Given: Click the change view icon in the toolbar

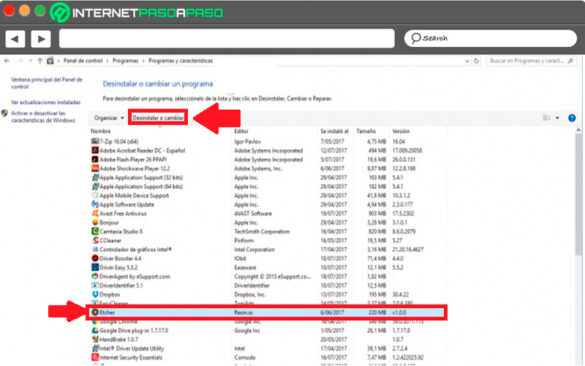Looking at the screenshot, I should pyautogui.click(x=547, y=118).
